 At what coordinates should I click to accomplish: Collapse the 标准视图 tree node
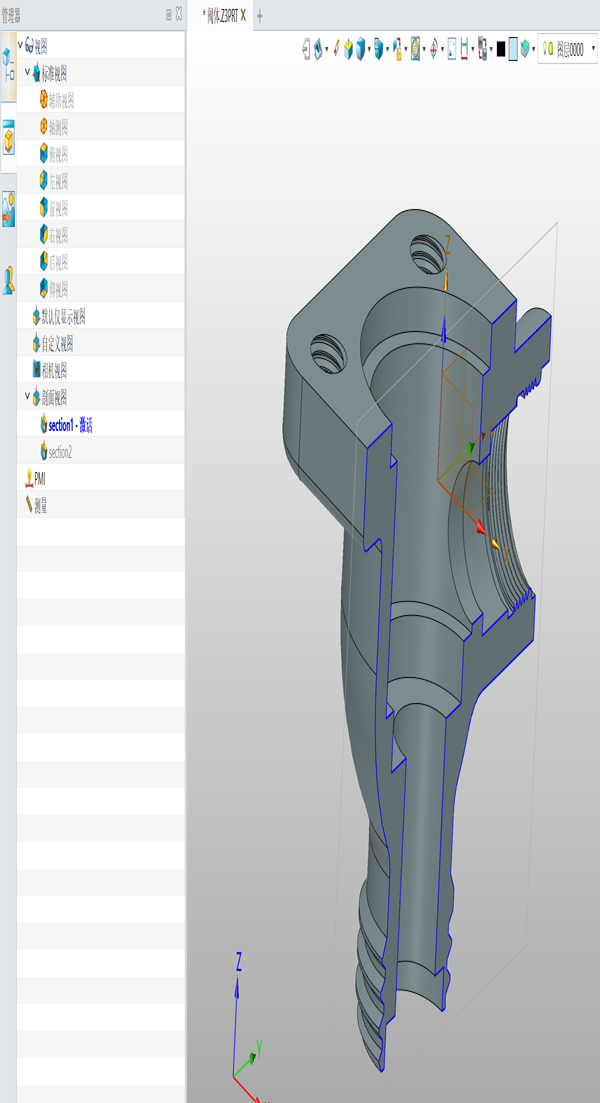pyautogui.click(x=27, y=72)
